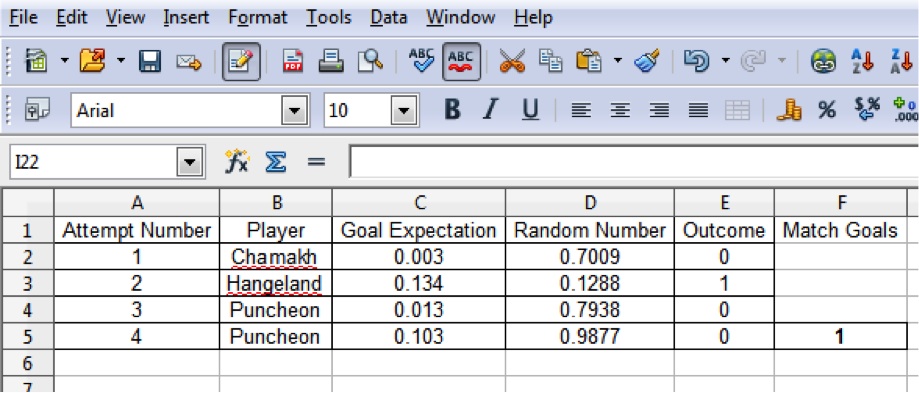
Task: Select row 3 header
Action: 26,284
